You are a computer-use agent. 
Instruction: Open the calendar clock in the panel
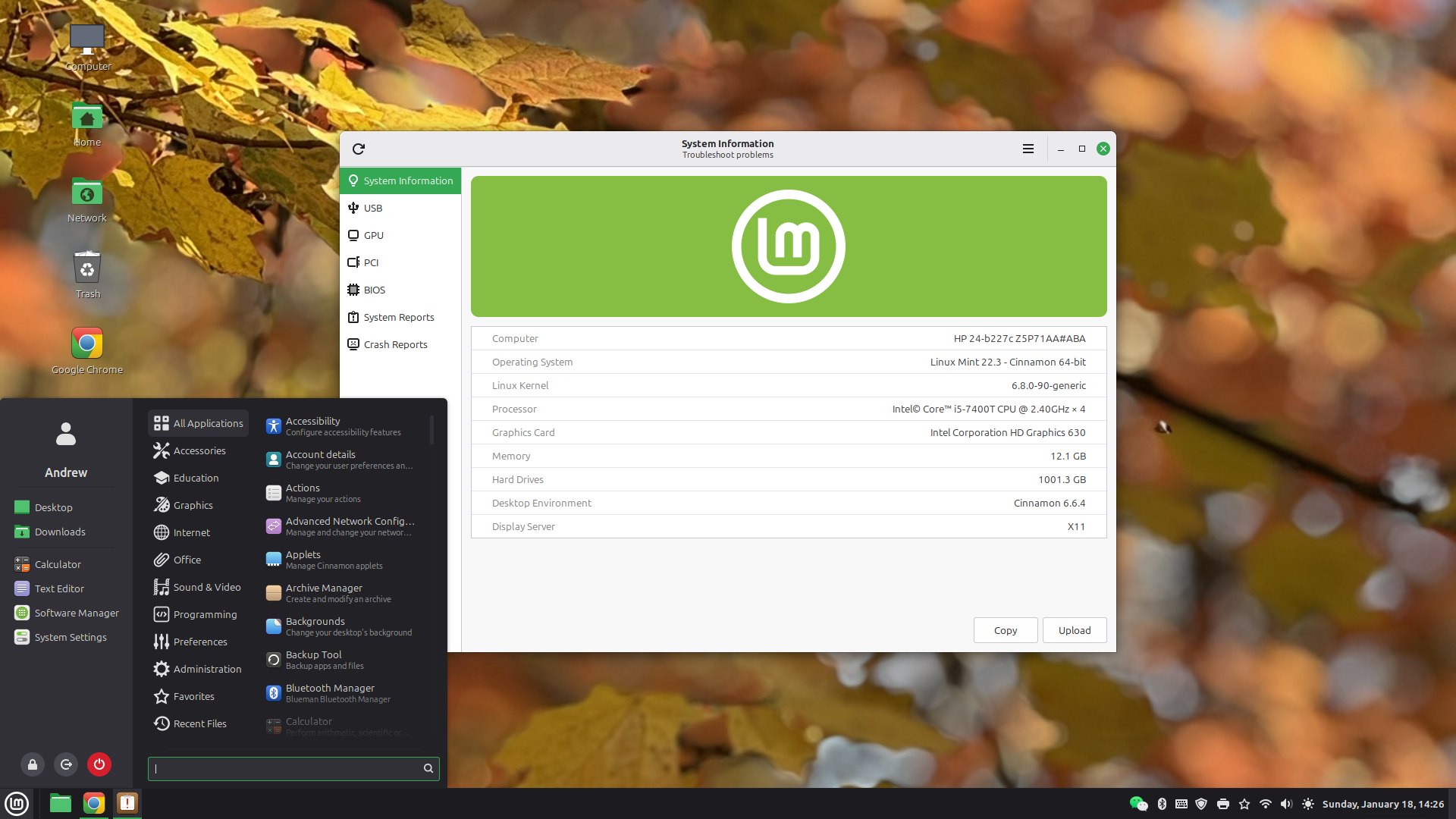tap(1382, 804)
